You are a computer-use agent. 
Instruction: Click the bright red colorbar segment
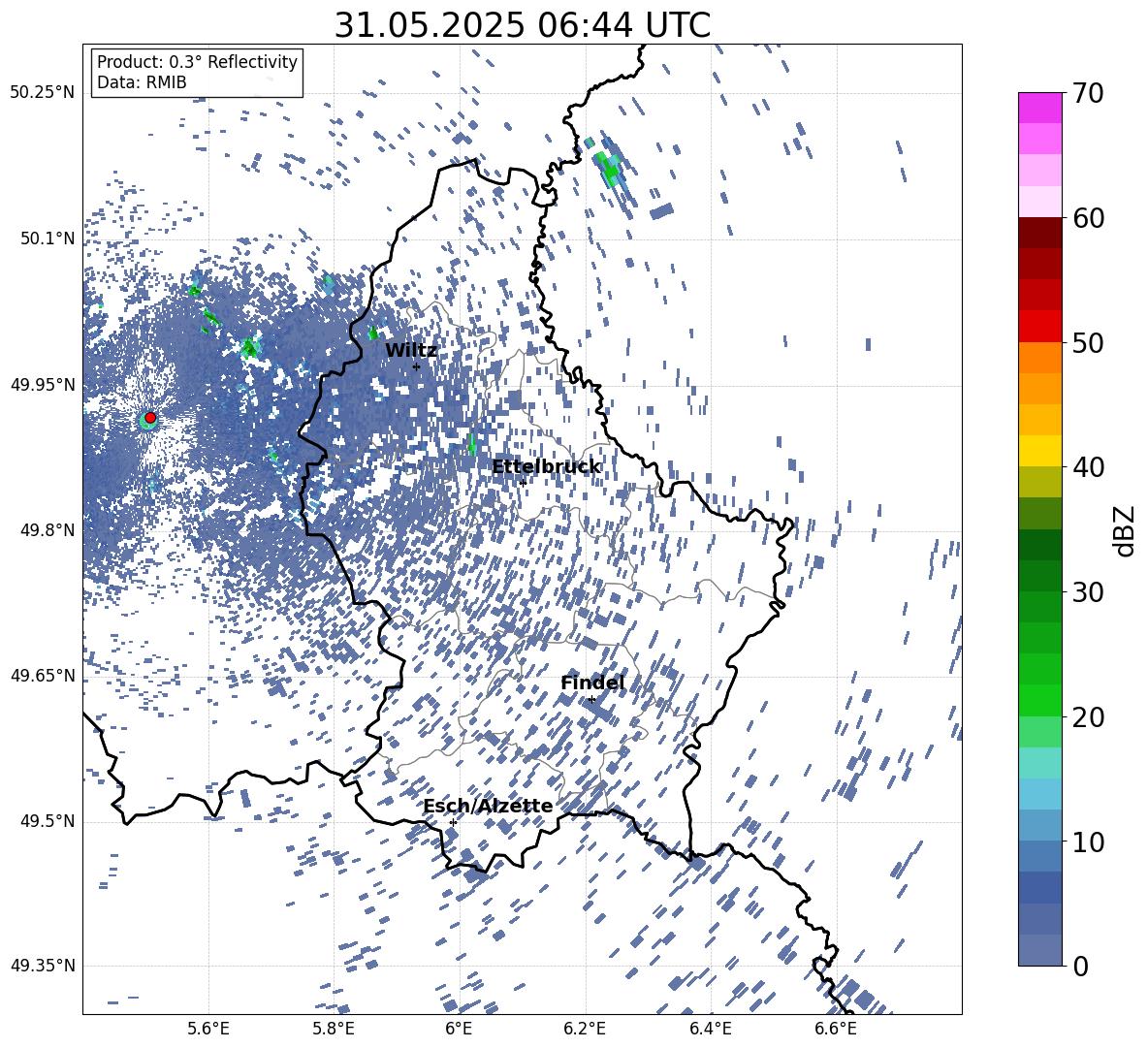tap(1039, 327)
